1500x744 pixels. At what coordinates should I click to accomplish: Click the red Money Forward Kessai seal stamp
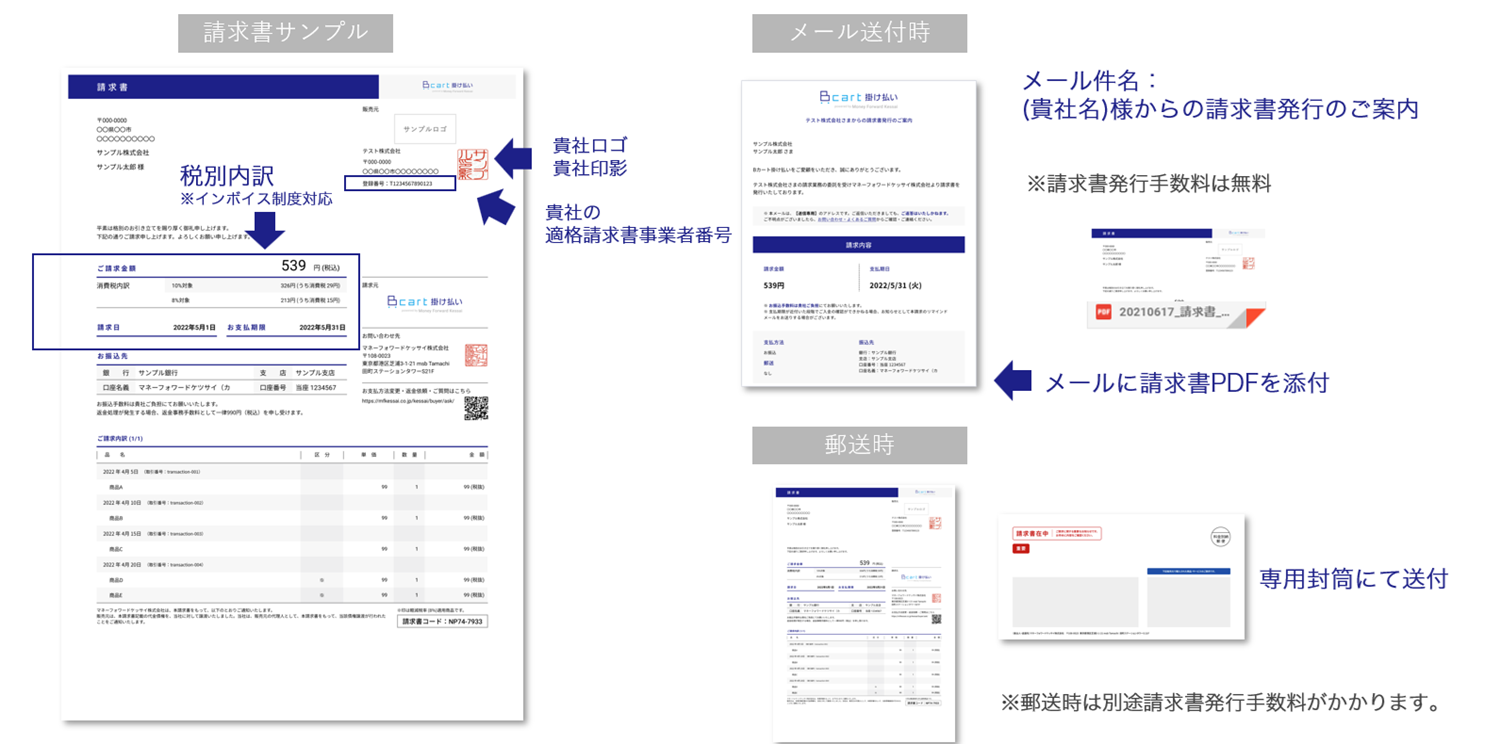(x=475, y=357)
